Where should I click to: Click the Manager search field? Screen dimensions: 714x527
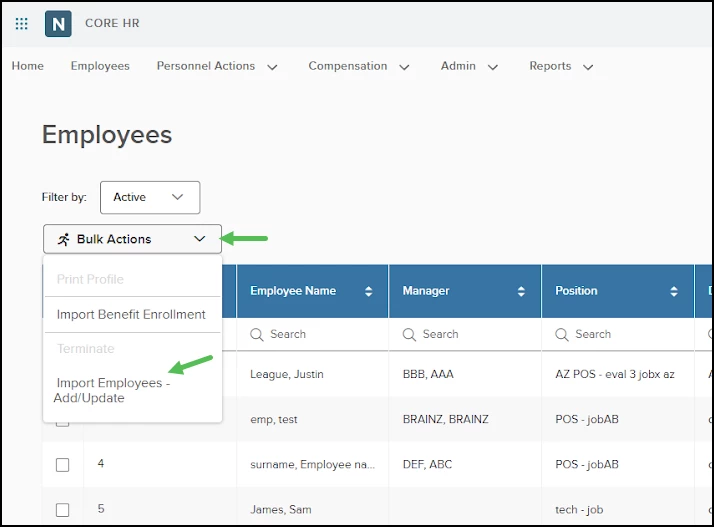pyautogui.click(x=465, y=334)
